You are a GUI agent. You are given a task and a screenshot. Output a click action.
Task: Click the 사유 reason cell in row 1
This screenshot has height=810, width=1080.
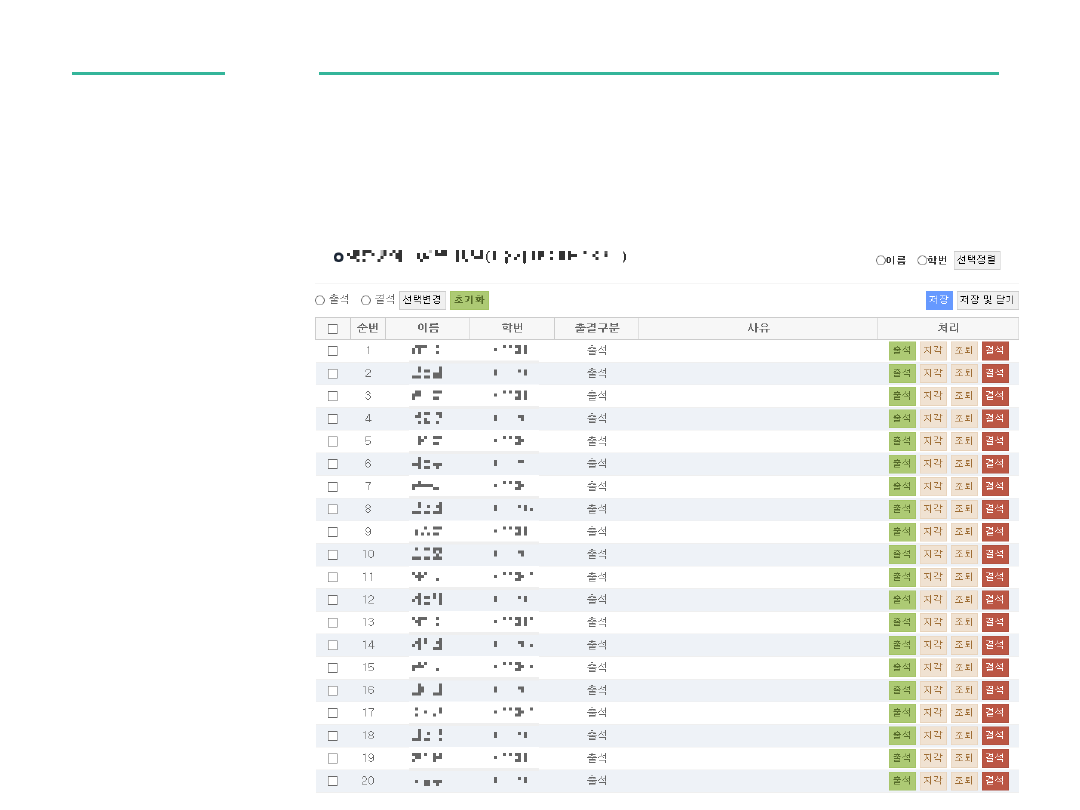757,351
